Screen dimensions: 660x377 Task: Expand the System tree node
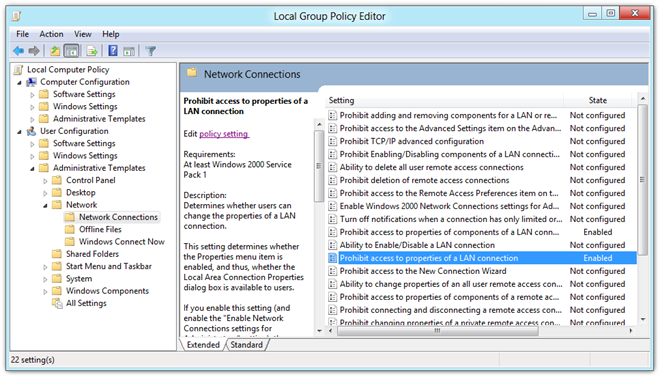(x=45, y=279)
